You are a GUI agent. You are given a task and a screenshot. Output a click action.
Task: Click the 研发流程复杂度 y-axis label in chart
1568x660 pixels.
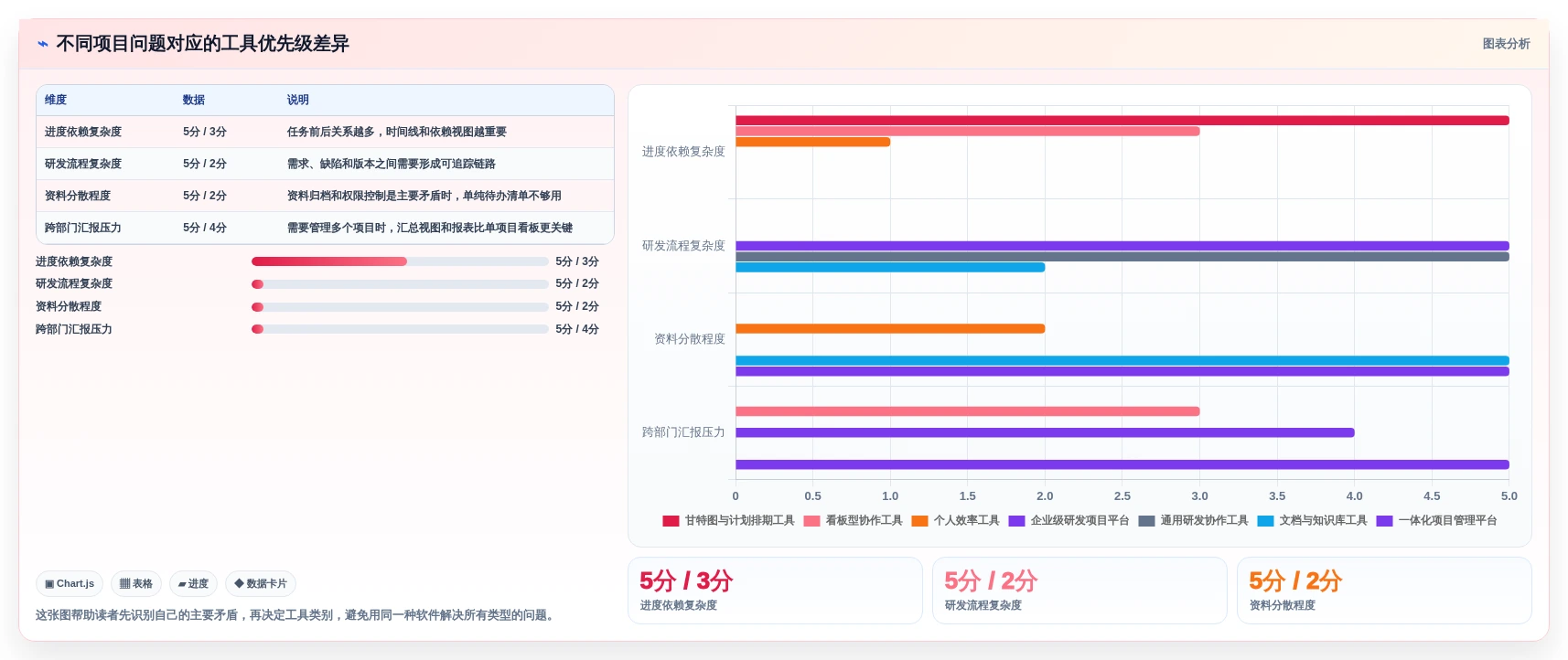click(x=683, y=246)
